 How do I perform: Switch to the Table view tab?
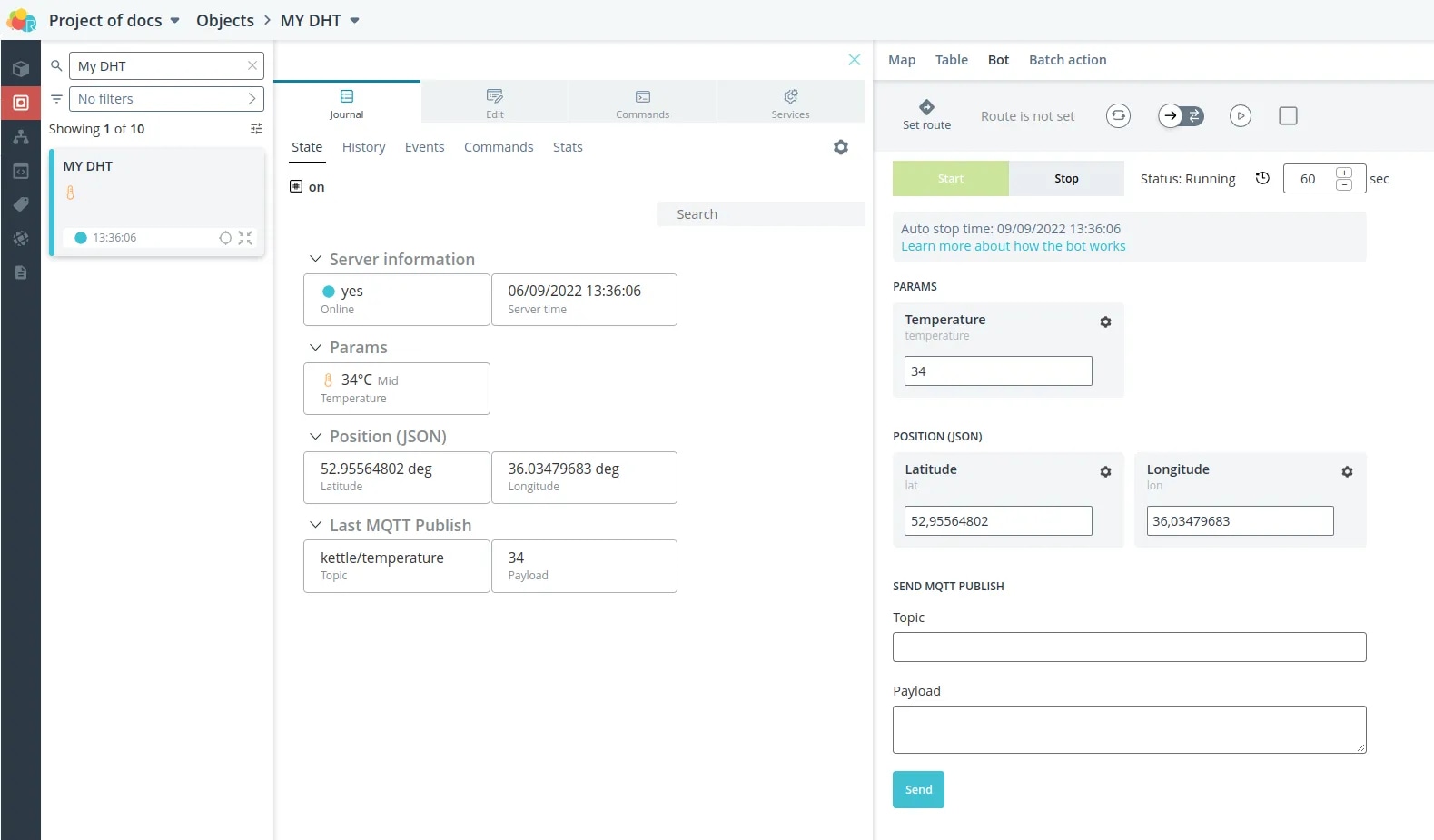[x=952, y=60]
